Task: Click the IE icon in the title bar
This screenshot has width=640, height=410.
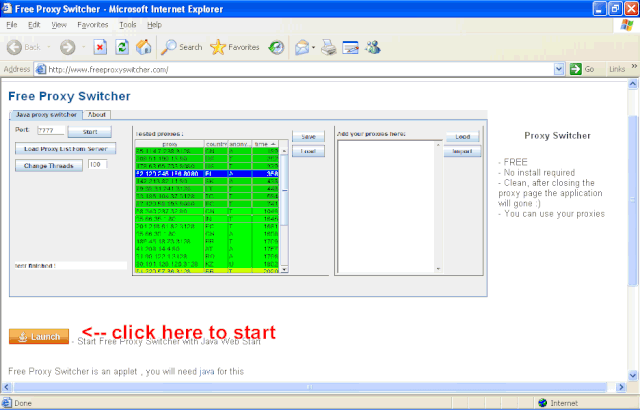Action: pyautogui.click(x=7, y=9)
